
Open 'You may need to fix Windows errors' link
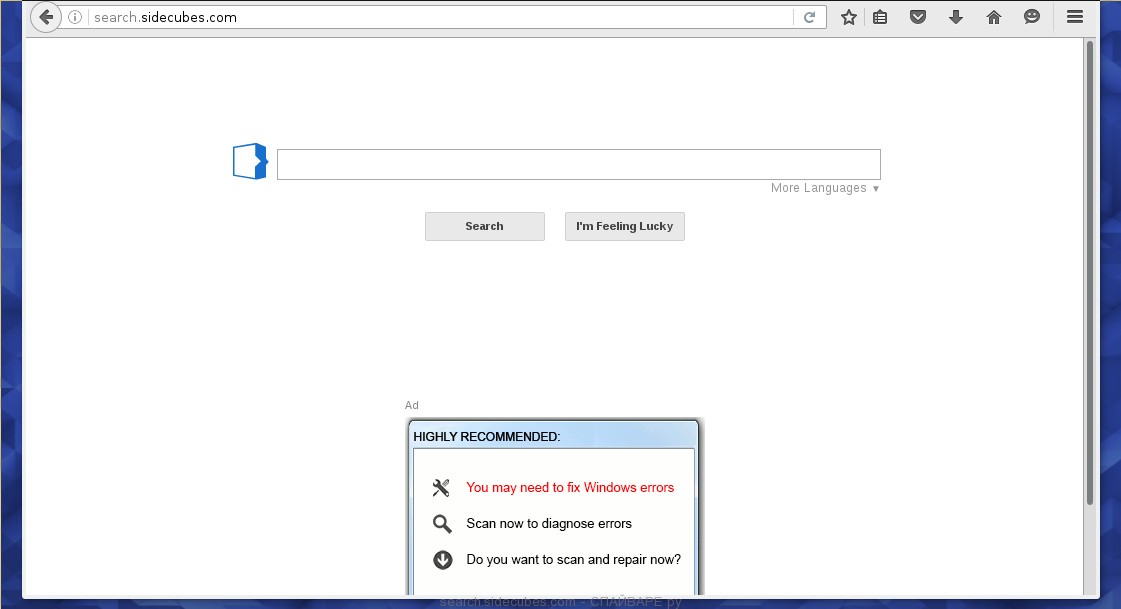[570, 487]
